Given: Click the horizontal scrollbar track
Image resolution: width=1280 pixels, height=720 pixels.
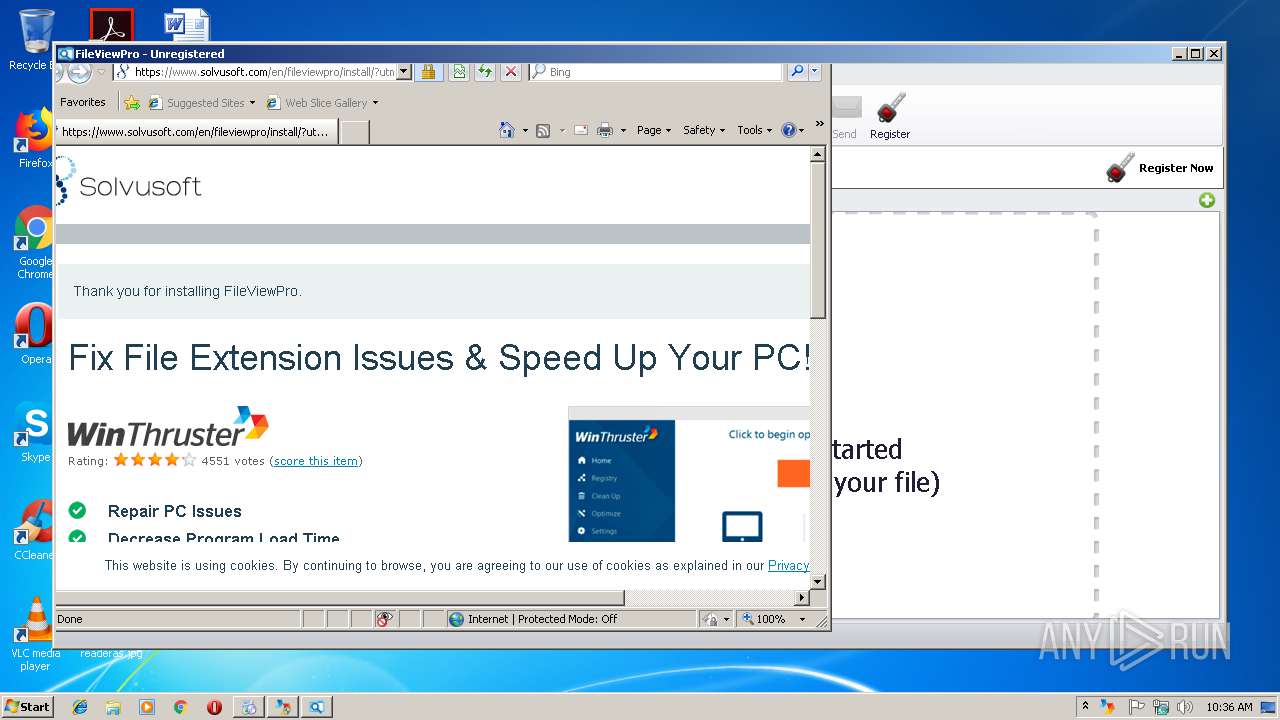Looking at the screenshot, I should (709, 598).
